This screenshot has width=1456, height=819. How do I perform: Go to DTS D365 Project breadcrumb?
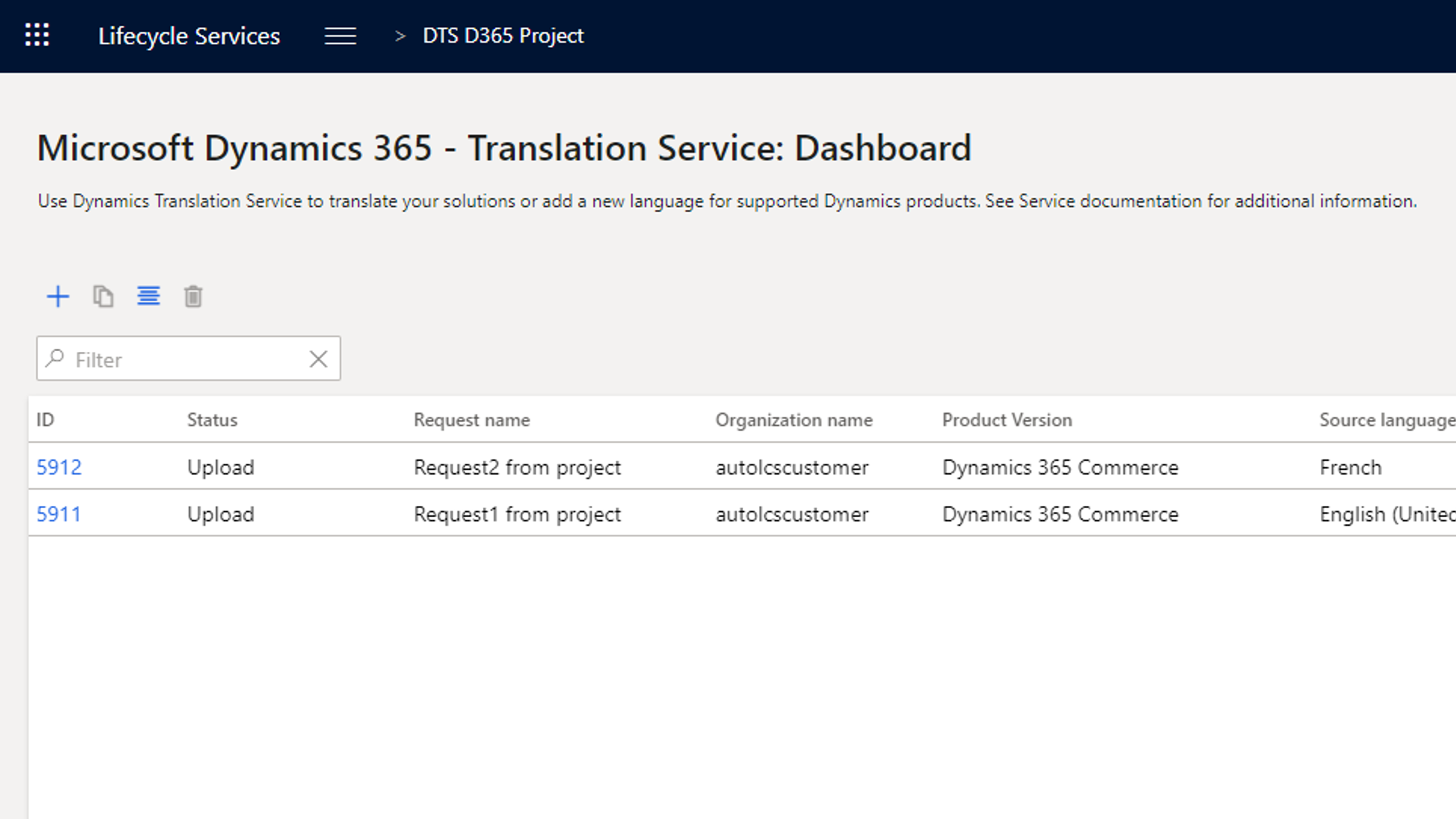(x=503, y=36)
